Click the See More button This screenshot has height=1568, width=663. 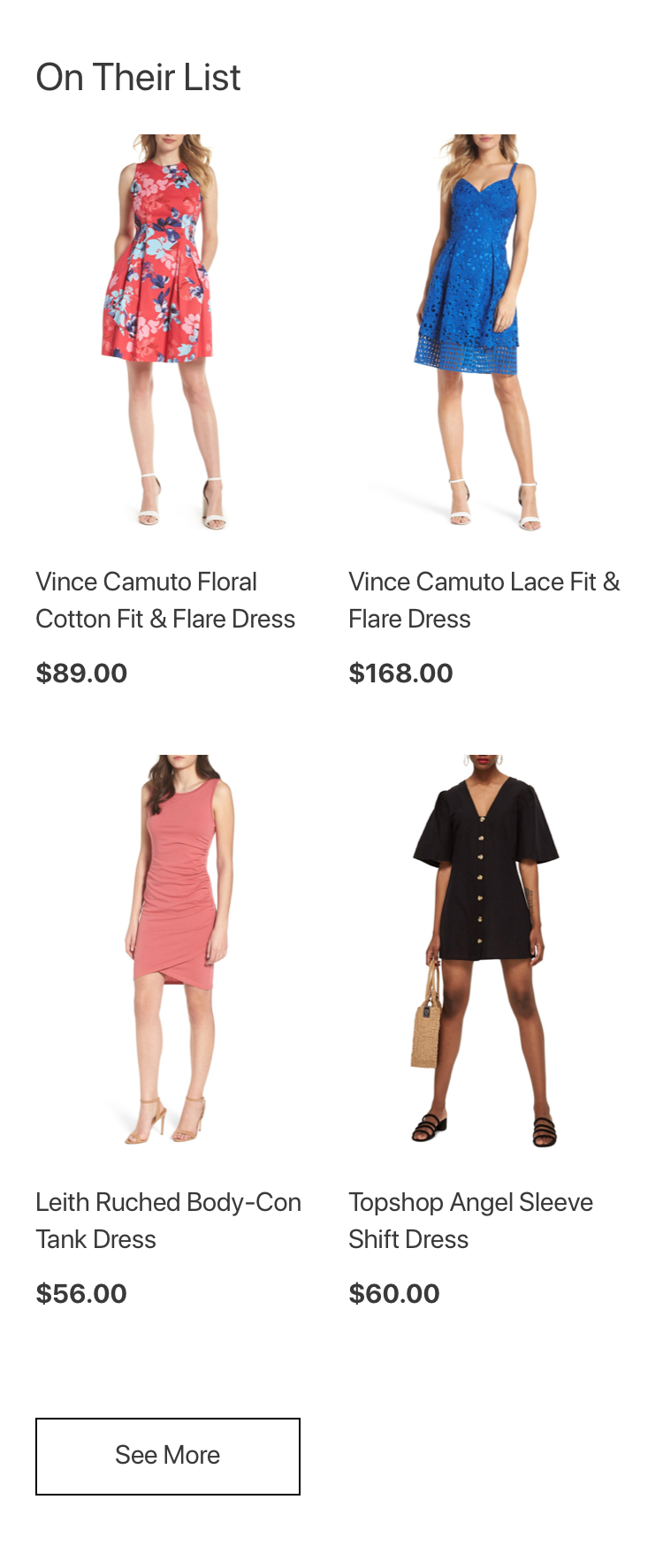point(168,1457)
